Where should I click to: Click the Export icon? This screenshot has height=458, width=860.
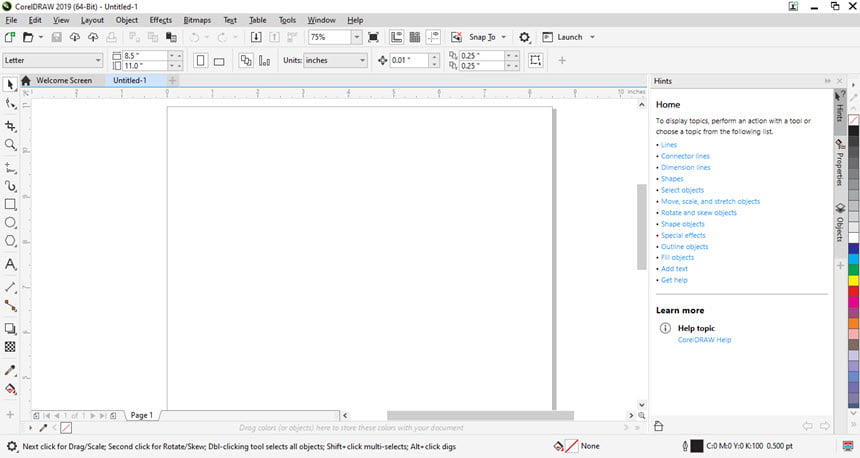pyautogui.click(x=274, y=37)
